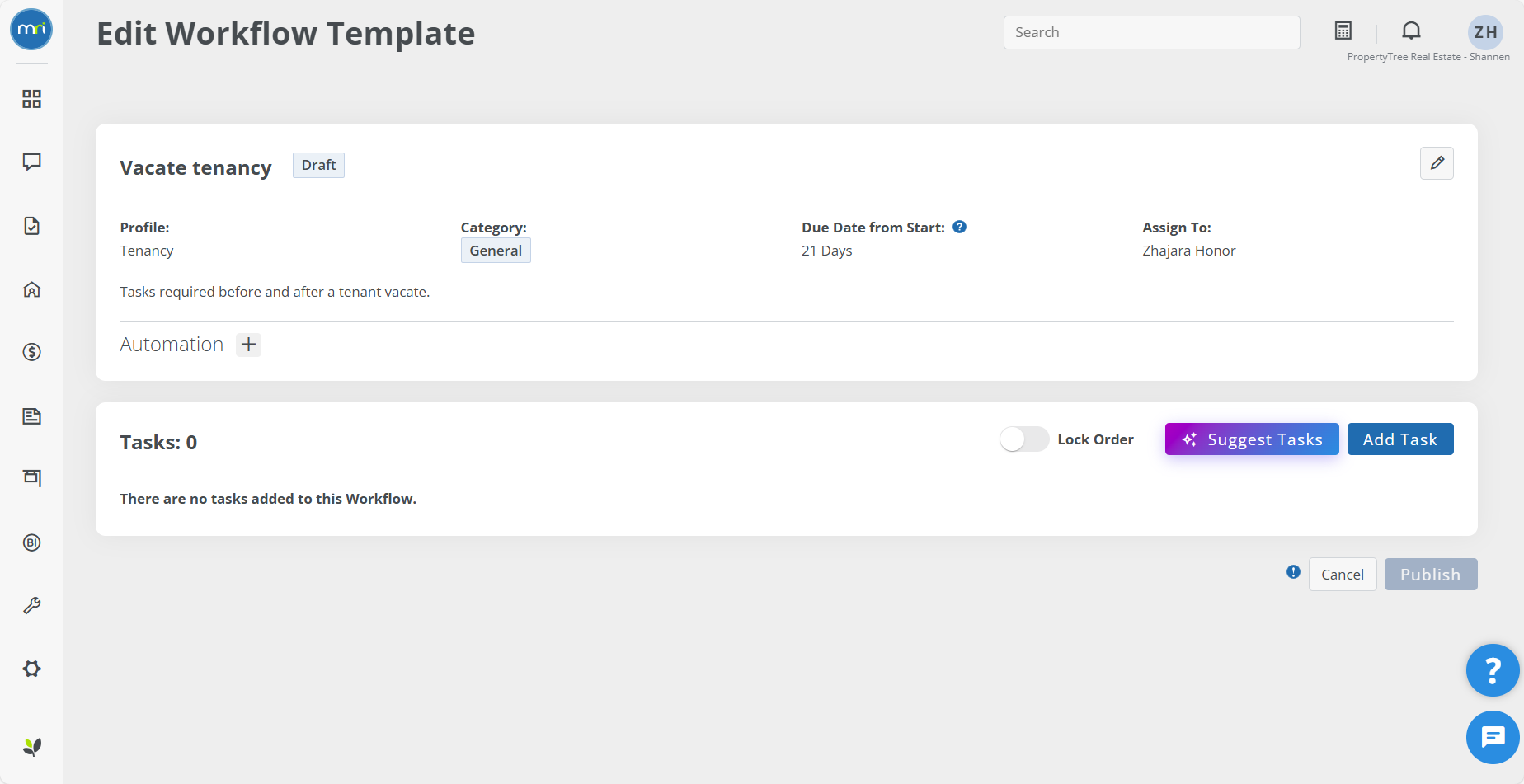Click the Draft status badge
1524x784 pixels.
318,165
